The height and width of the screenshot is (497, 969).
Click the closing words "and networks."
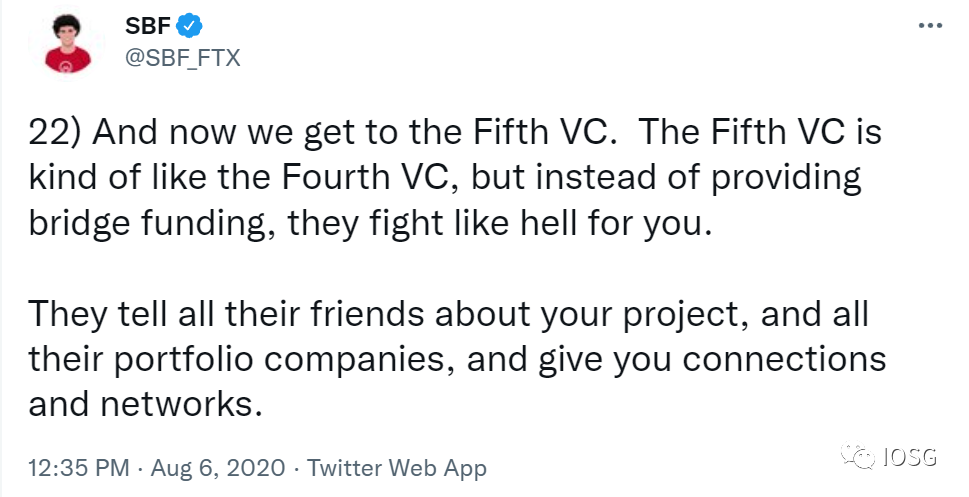click(142, 405)
